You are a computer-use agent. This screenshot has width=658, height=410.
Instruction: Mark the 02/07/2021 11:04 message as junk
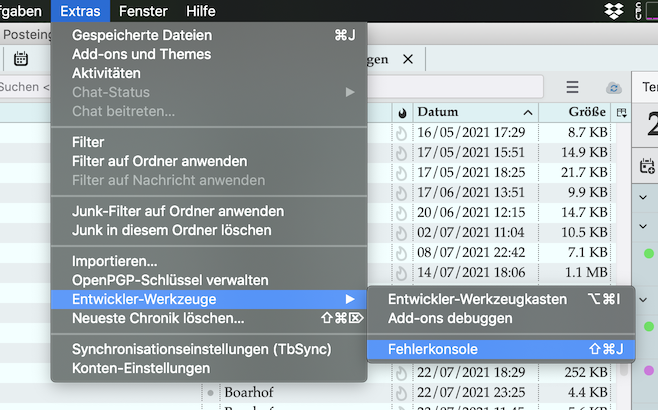click(x=402, y=233)
